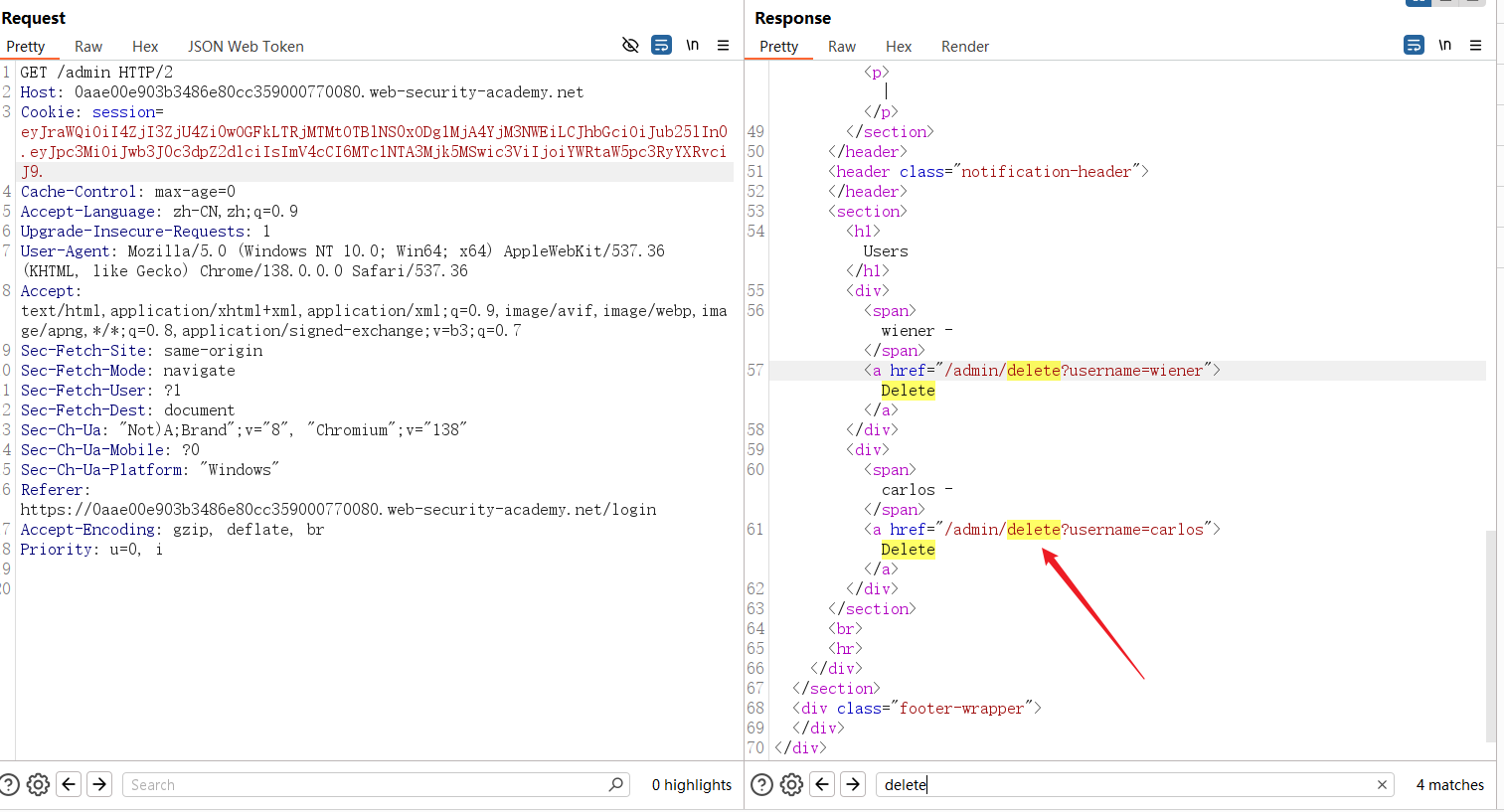Click the "Cookie: session=" header line
The width and height of the screenshot is (1504, 812).
click(x=91, y=112)
